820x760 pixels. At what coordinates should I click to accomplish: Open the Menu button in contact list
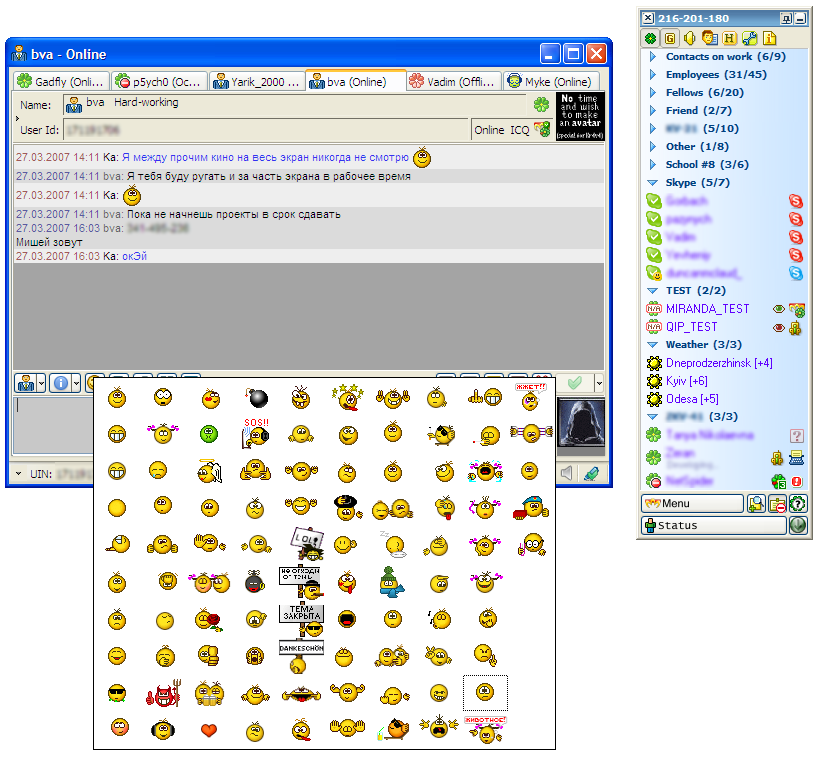(x=692, y=503)
